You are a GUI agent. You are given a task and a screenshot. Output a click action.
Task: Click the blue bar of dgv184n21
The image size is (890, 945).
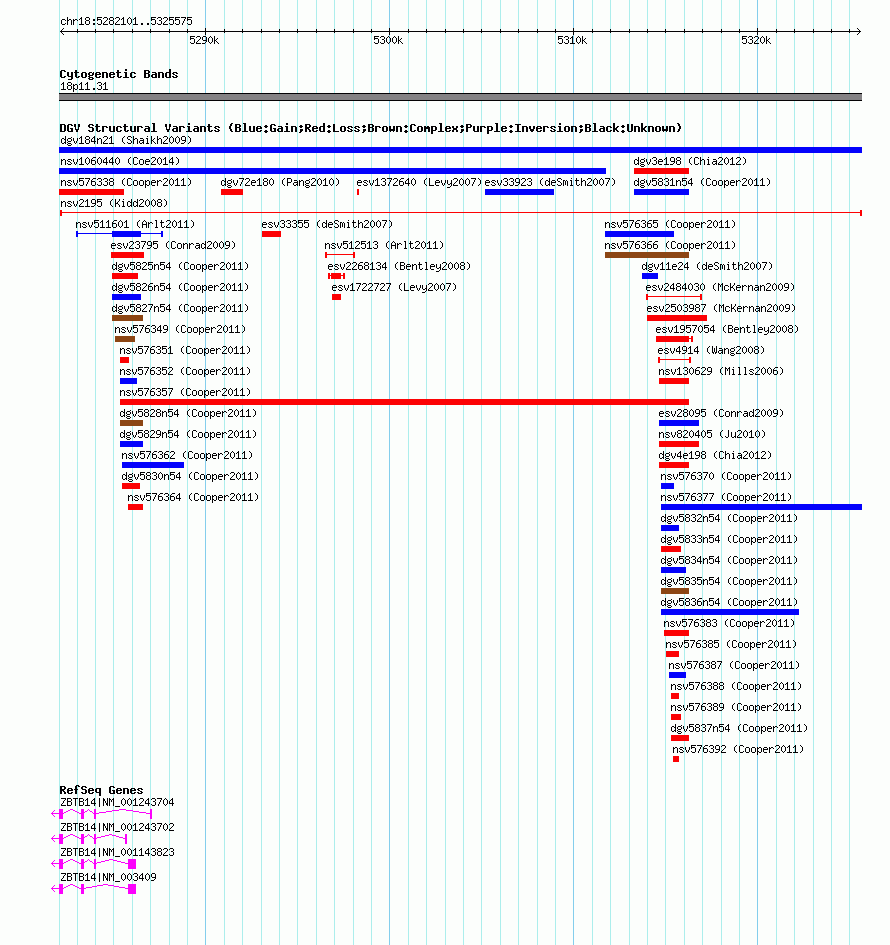(x=460, y=150)
